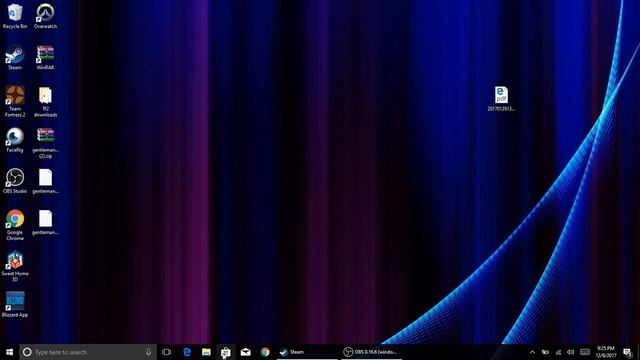The image size is (640, 360).
Task: Click the Cortana microphone icon
Action: 149,352
